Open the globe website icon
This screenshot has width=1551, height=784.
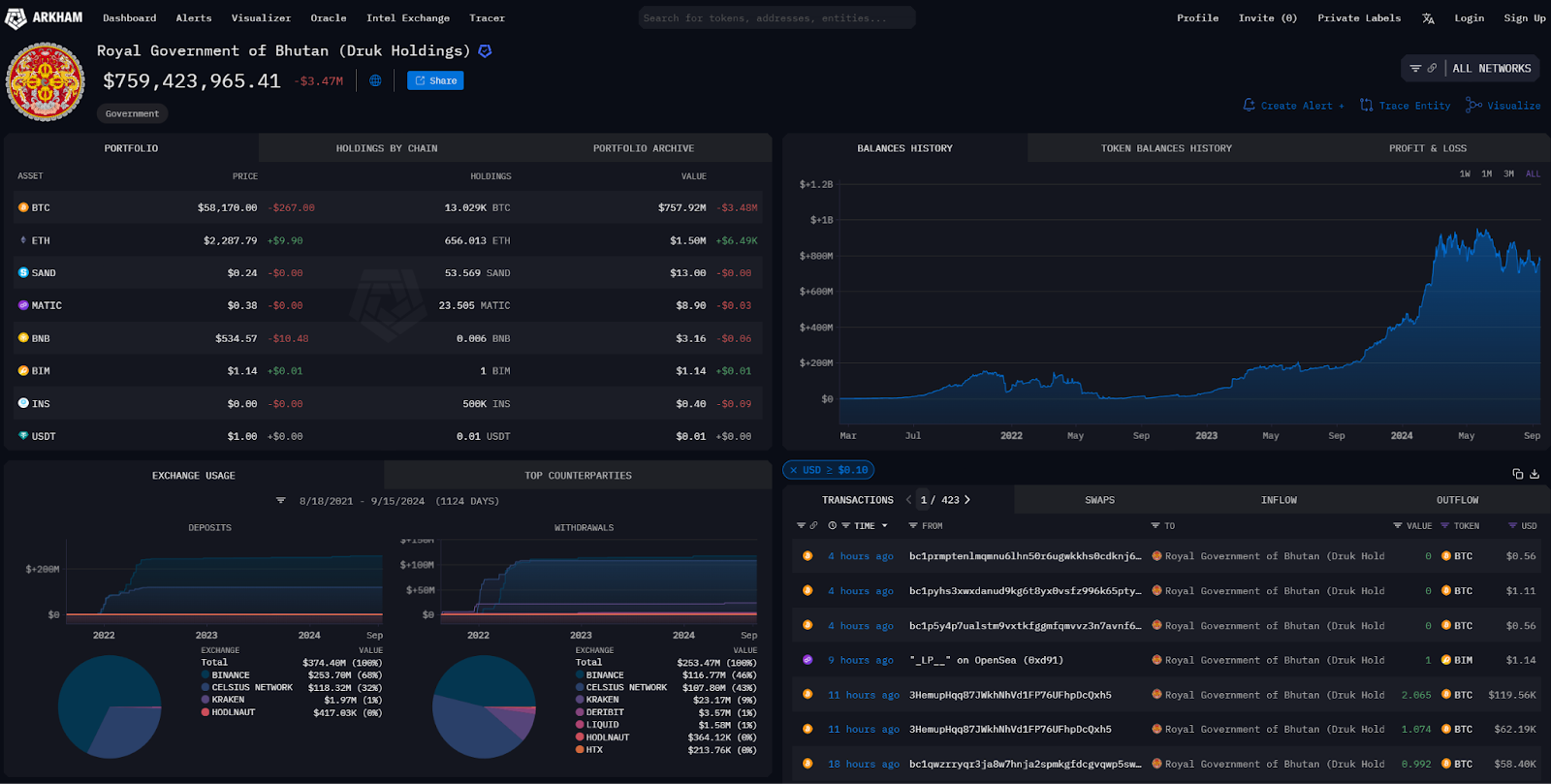[375, 80]
